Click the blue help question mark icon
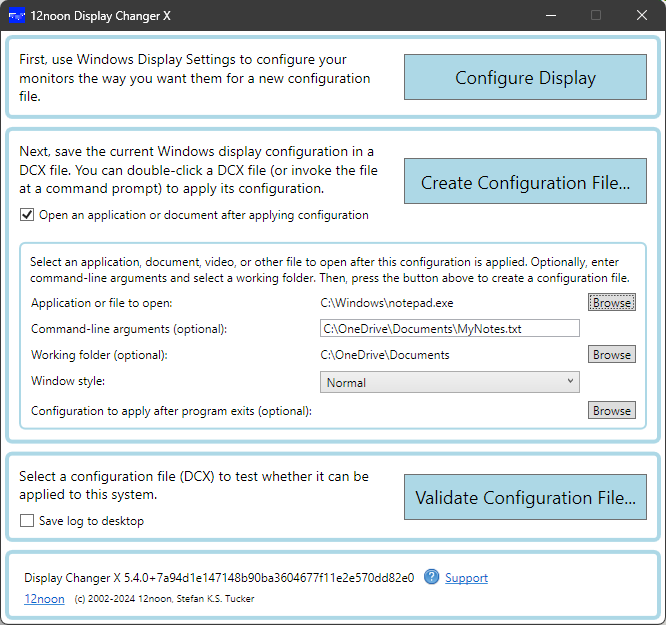 point(432,577)
